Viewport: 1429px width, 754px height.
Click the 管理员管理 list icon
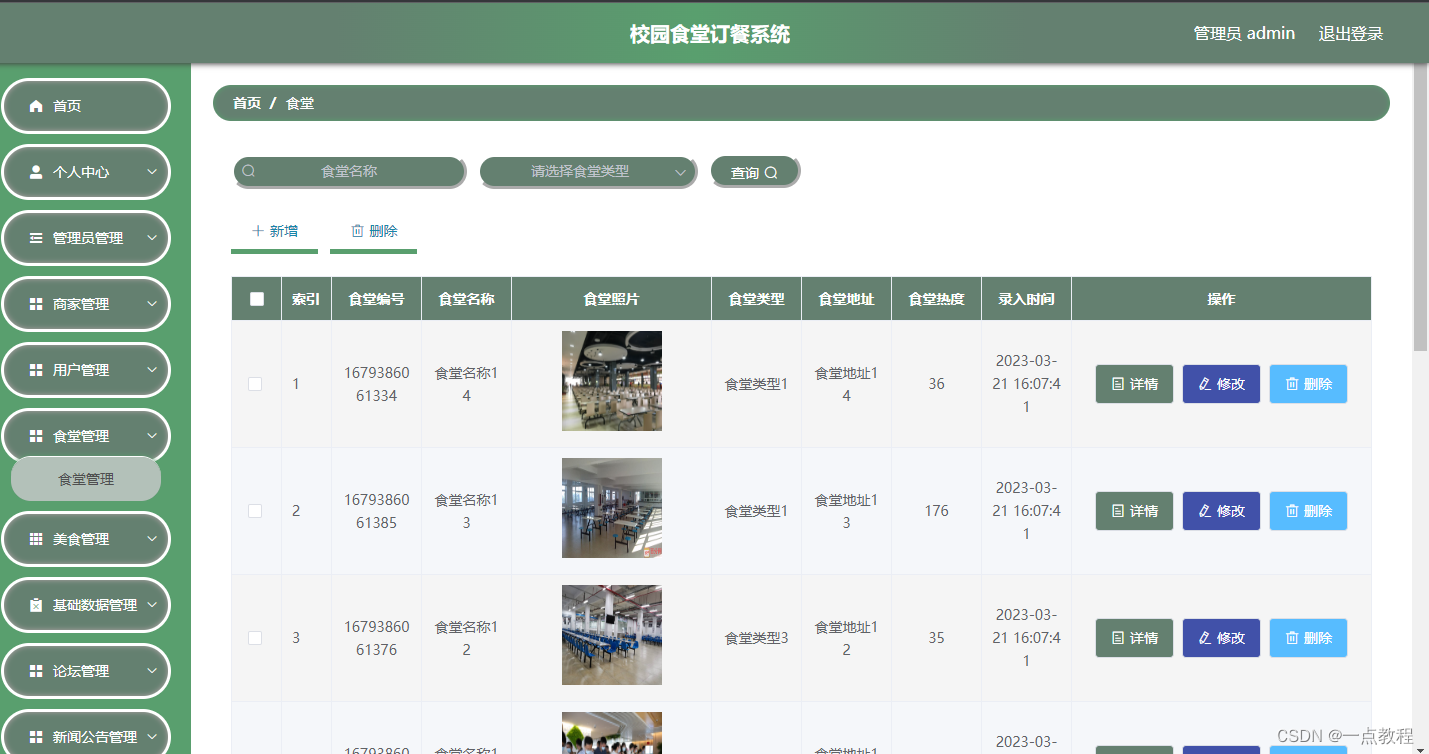coord(37,238)
